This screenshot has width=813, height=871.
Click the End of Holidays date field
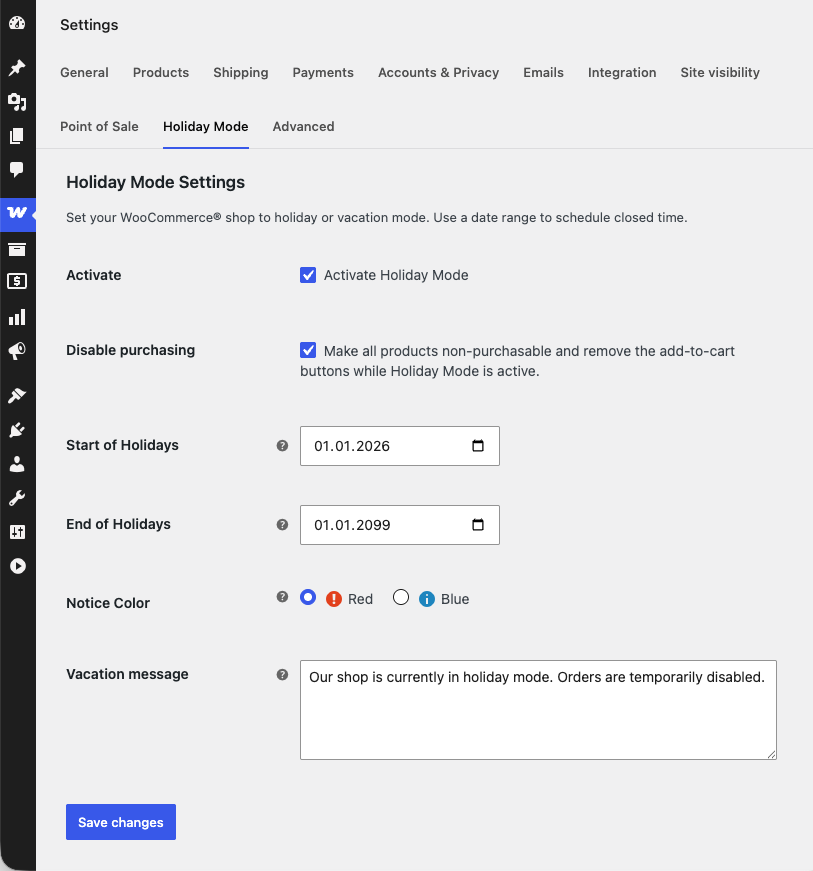pos(400,525)
